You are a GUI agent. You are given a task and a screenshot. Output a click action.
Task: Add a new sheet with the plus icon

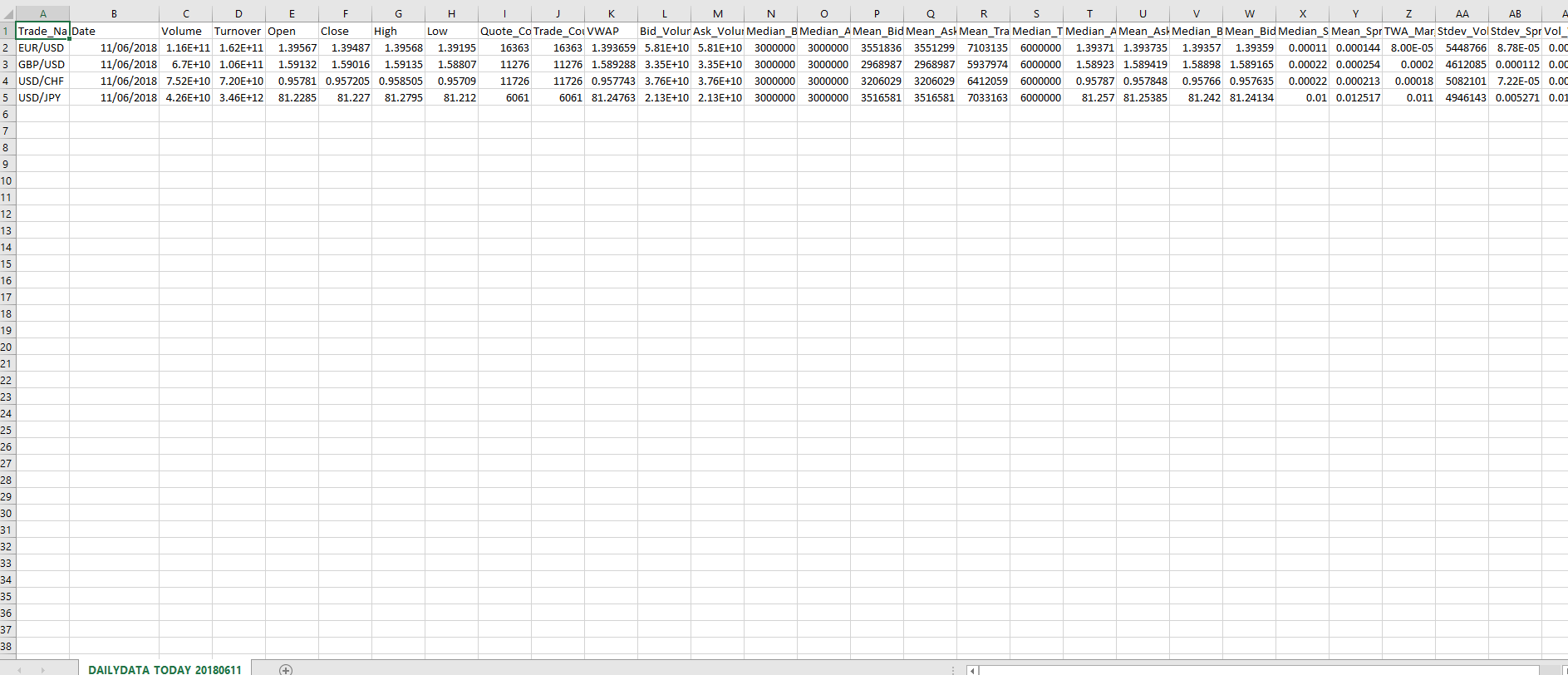coord(286,669)
